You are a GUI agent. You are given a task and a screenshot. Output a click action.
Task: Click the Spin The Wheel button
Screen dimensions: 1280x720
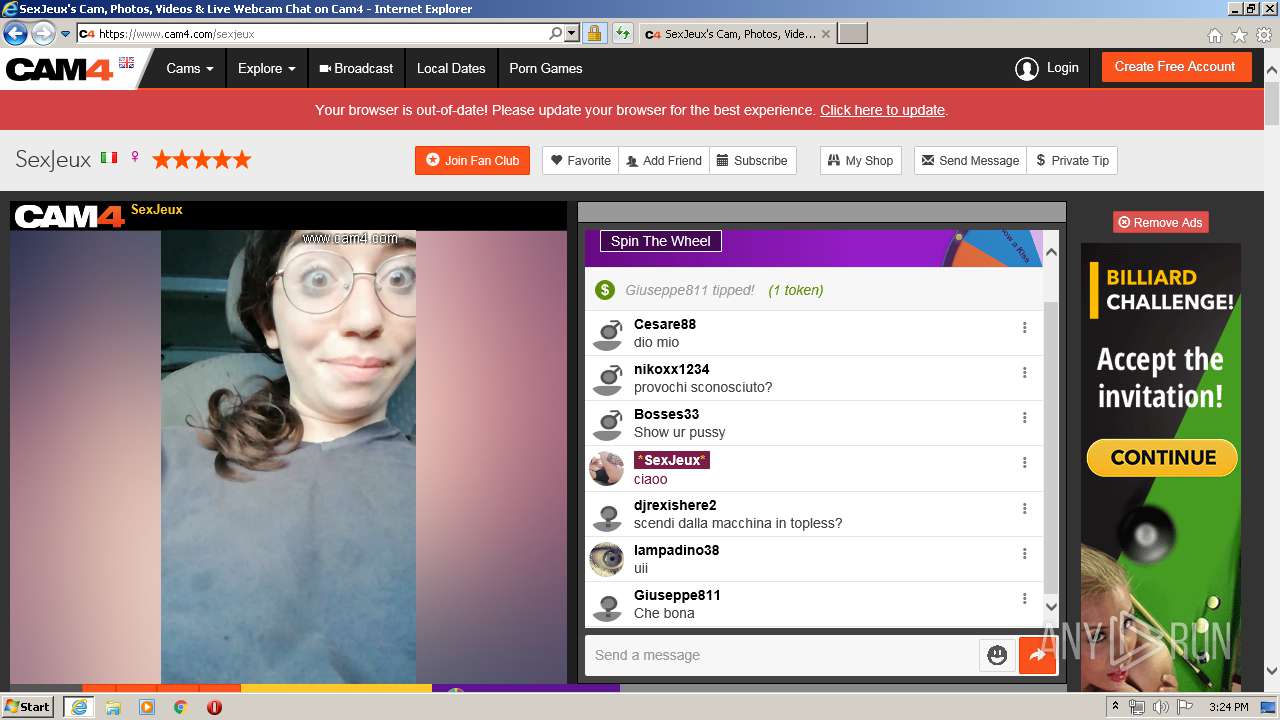(x=661, y=241)
